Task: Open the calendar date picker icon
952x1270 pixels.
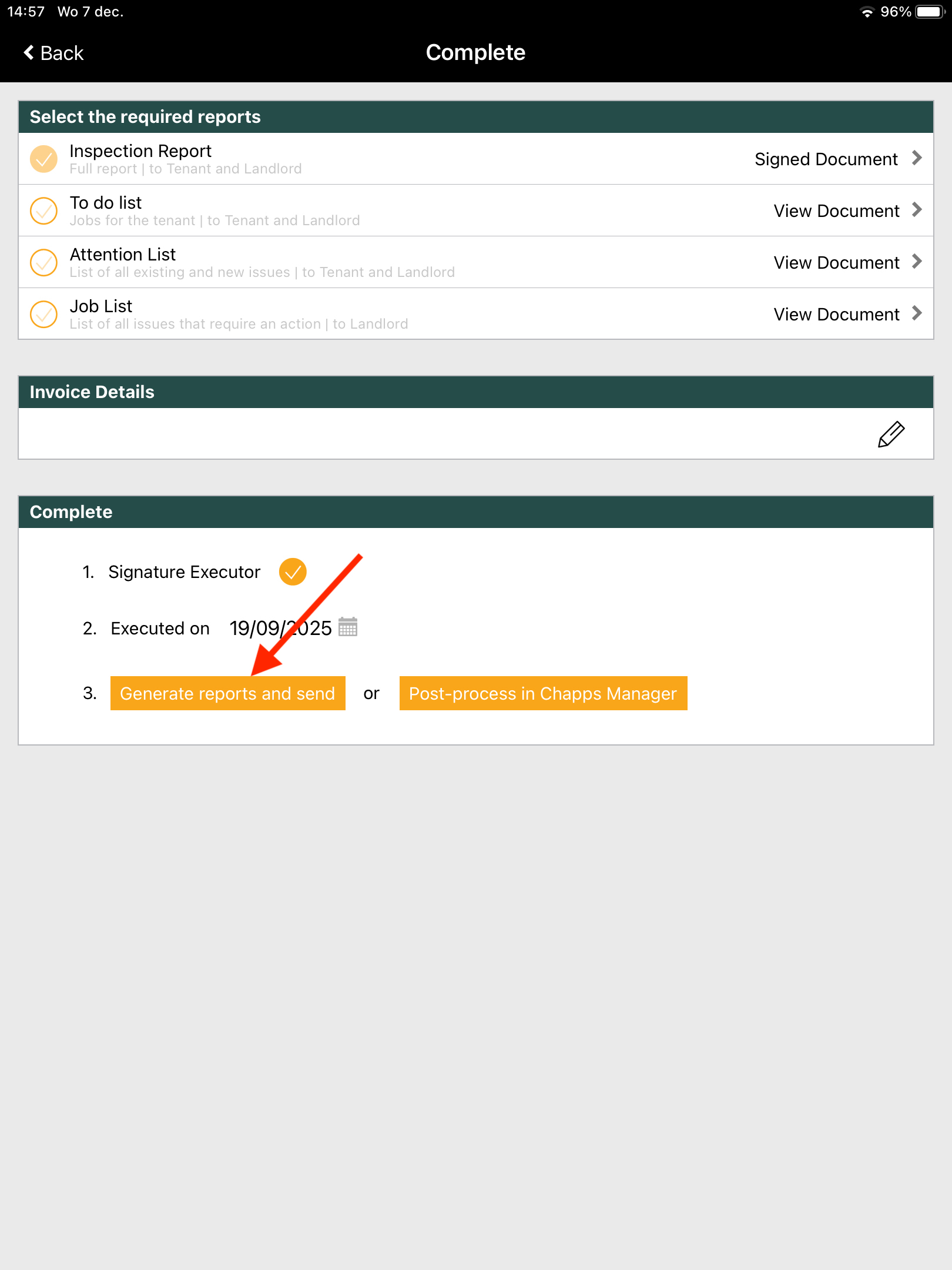Action: [x=348, y=627]
